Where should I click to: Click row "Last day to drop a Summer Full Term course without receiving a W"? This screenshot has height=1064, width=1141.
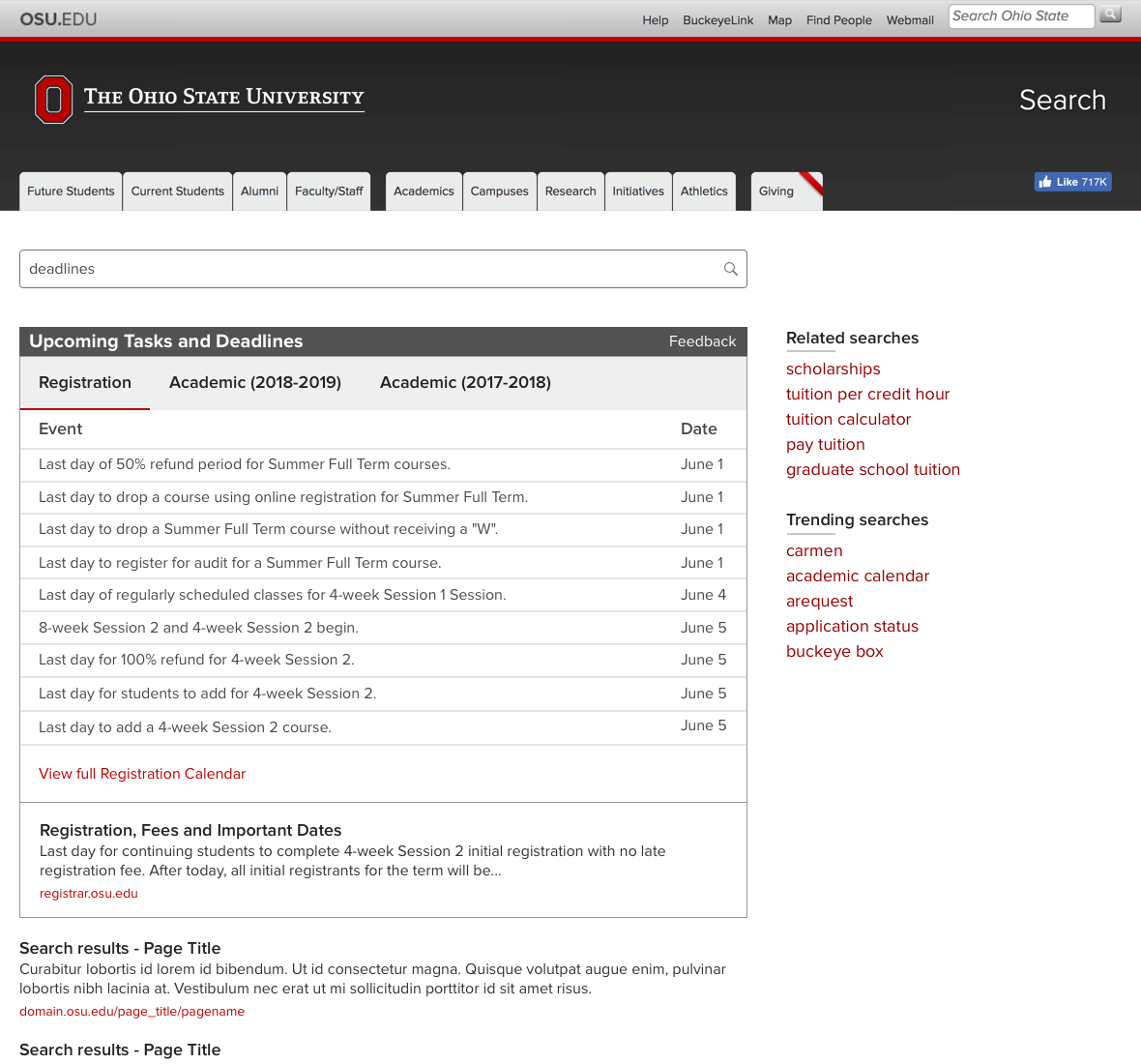click(384, 530)
